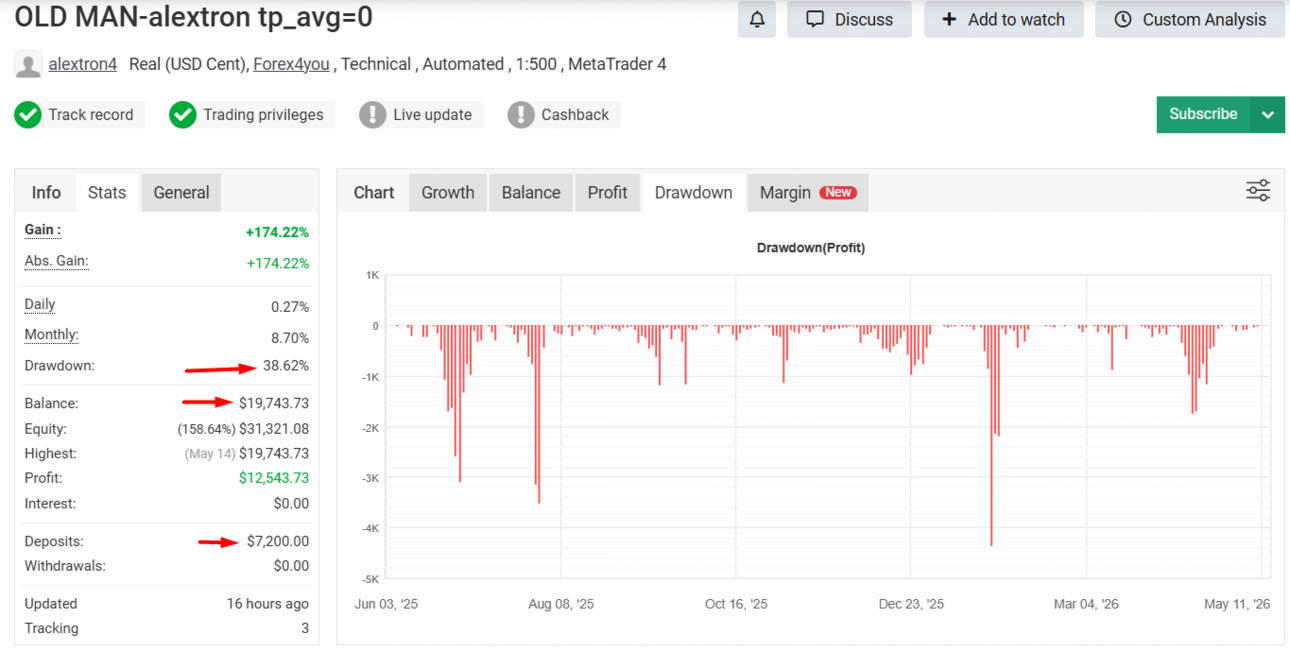Click the $7,200.00 Deposits value
Viewport: 1290px width, 652px height.
point(278,541)
